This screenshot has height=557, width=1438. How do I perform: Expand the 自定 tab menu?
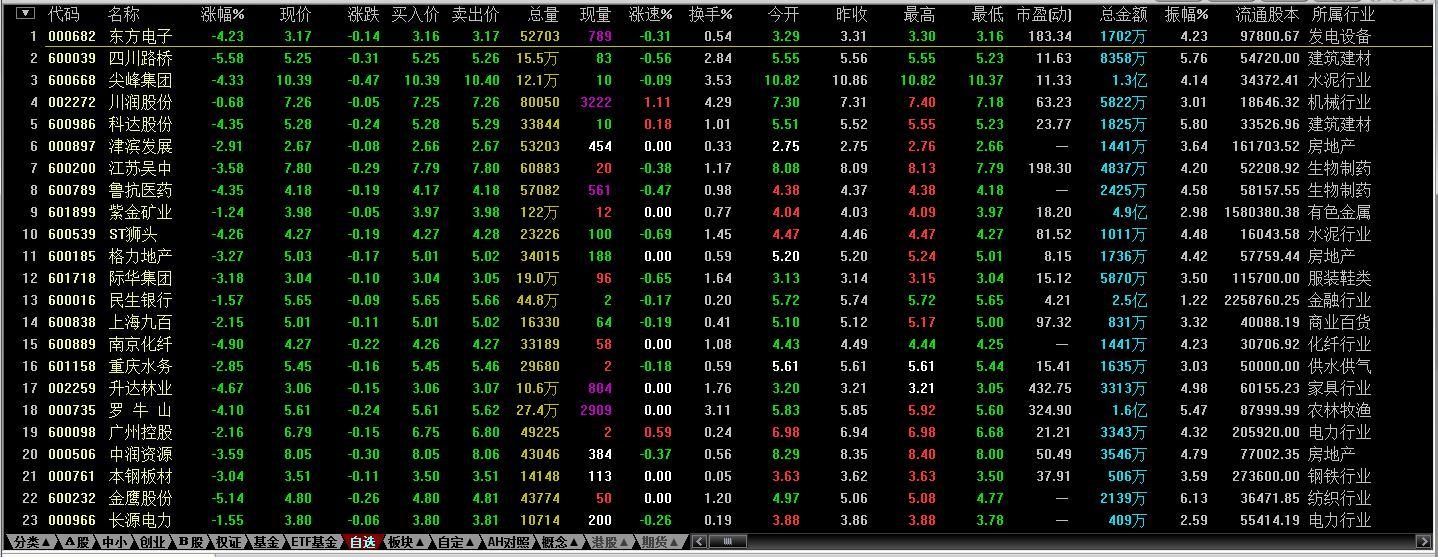pyautogui.click(x=454, y=542)
